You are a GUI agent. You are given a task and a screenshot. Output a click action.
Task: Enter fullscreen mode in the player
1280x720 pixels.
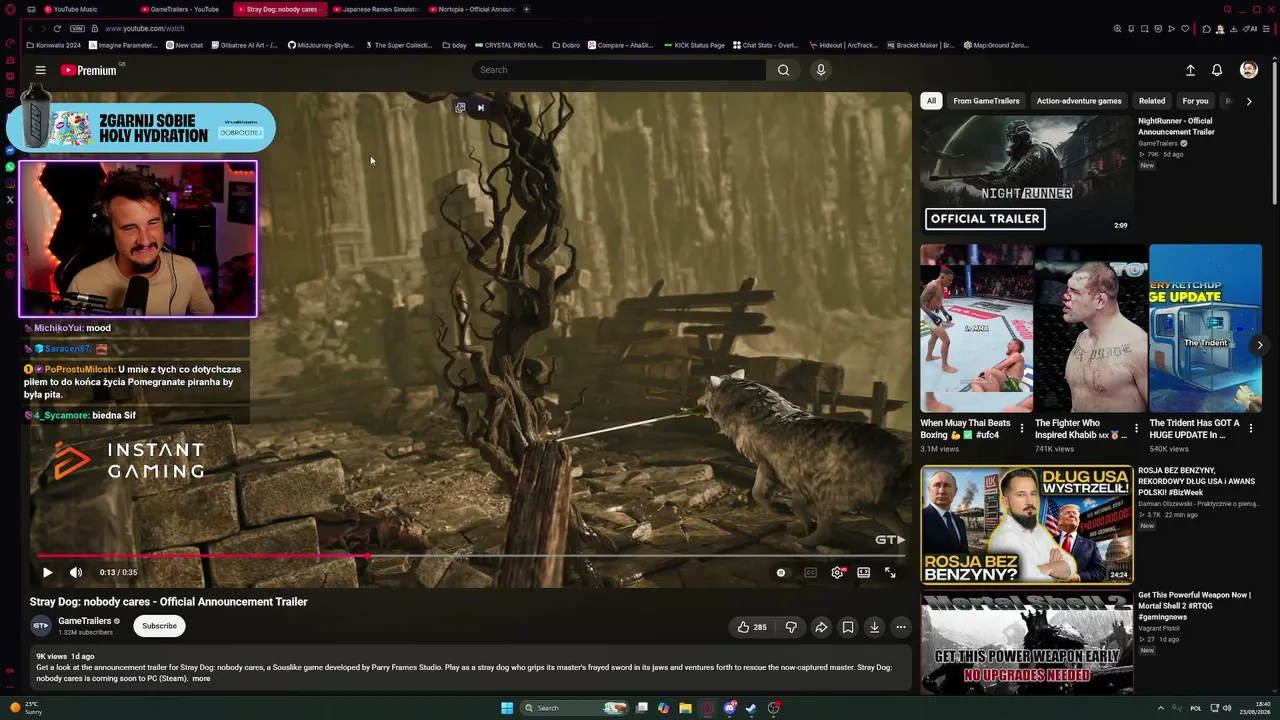[x=890, y=572]
